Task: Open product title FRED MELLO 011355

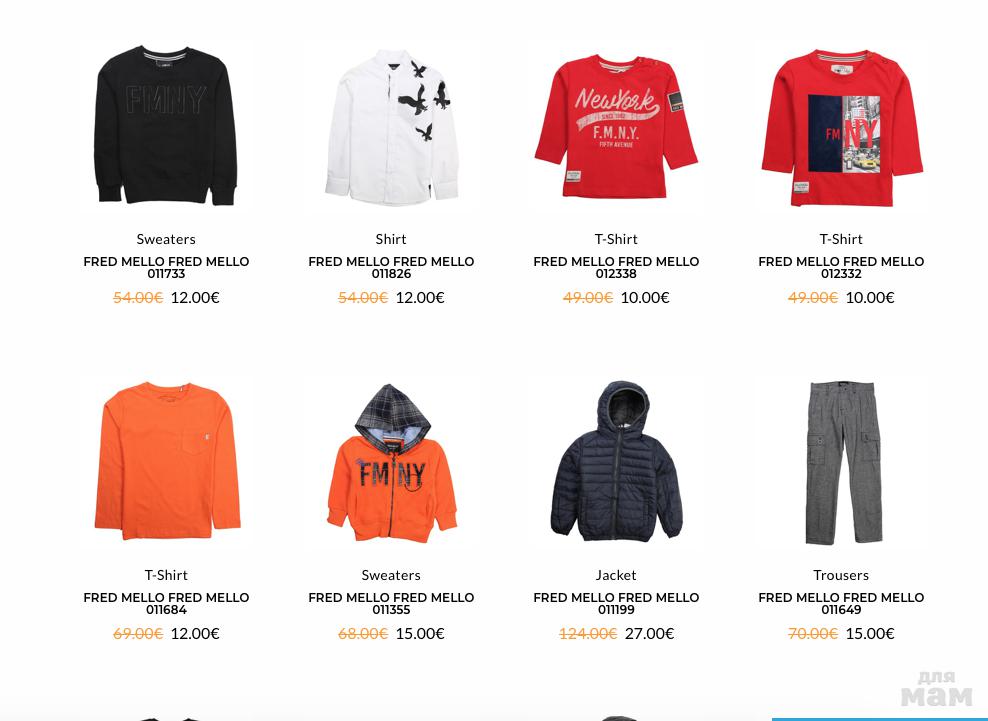Action: pos(391,603)
